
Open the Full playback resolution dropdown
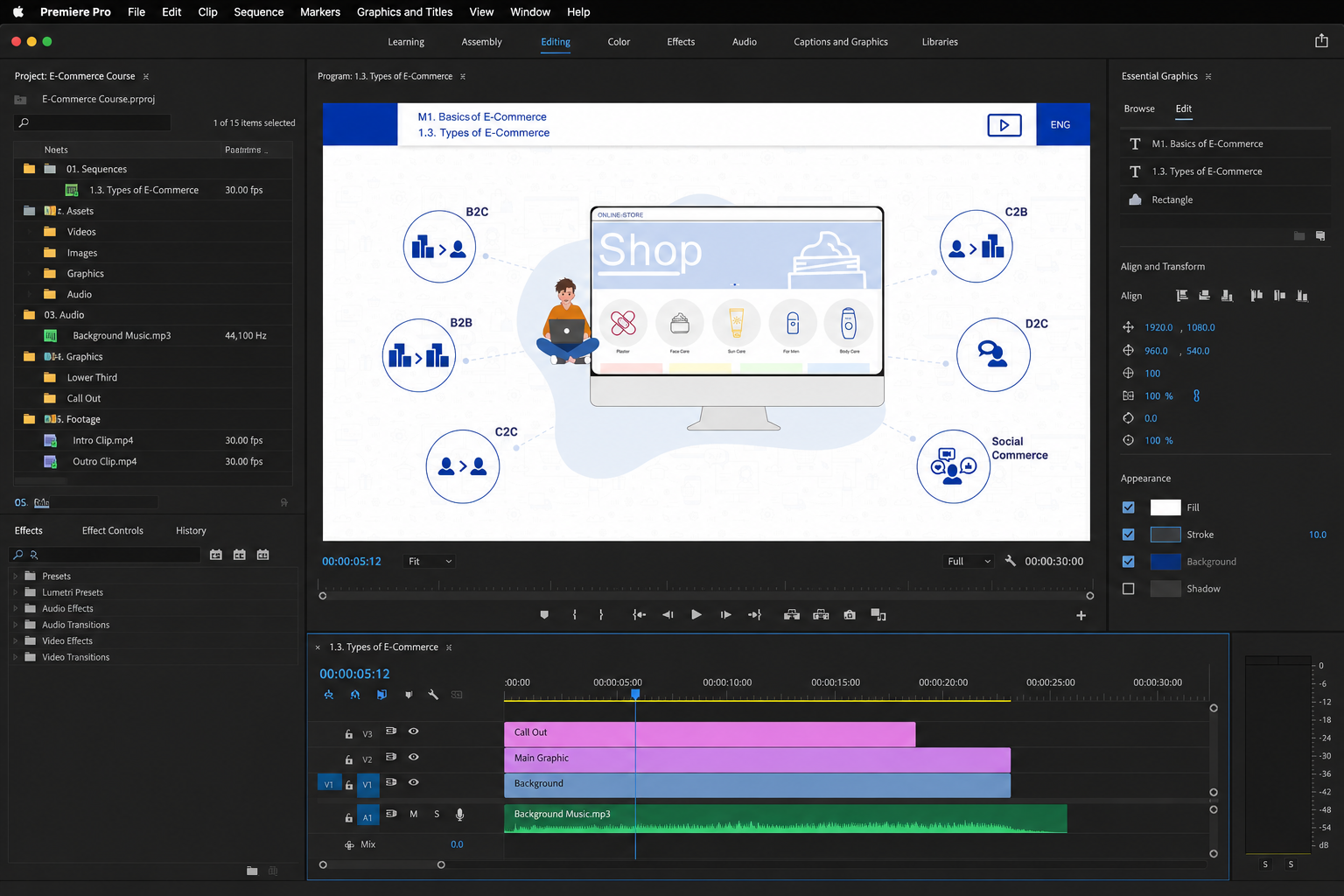pyautogui.click(x=969, y=562)
